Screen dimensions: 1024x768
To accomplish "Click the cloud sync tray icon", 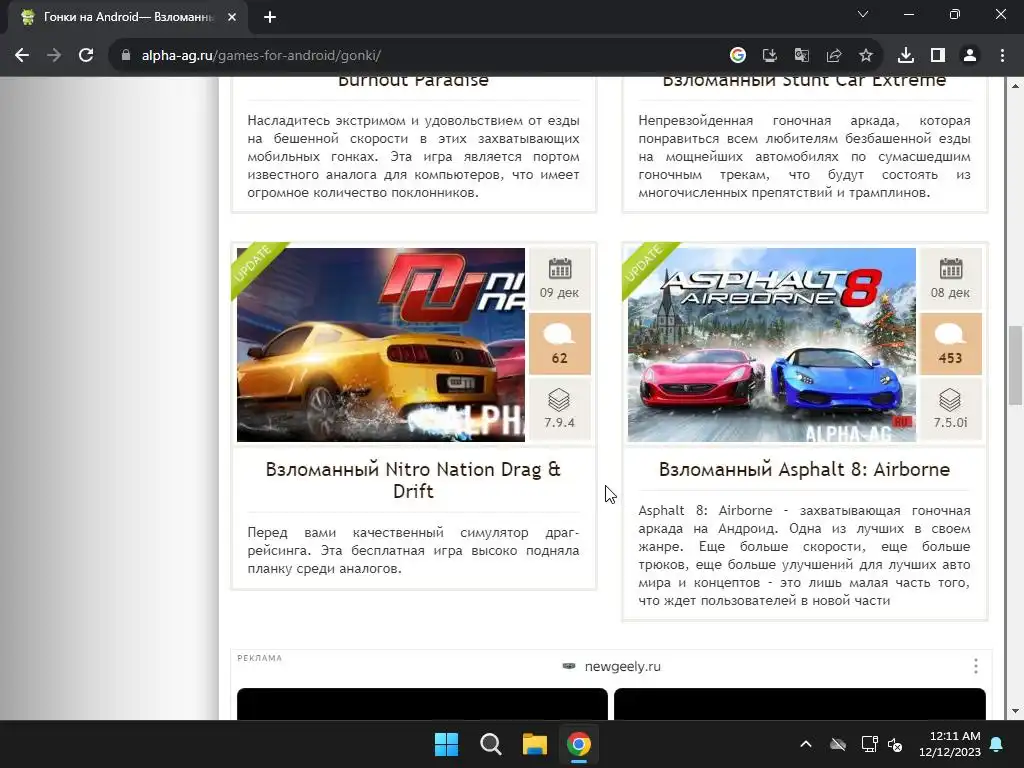I will pos(838,744).
